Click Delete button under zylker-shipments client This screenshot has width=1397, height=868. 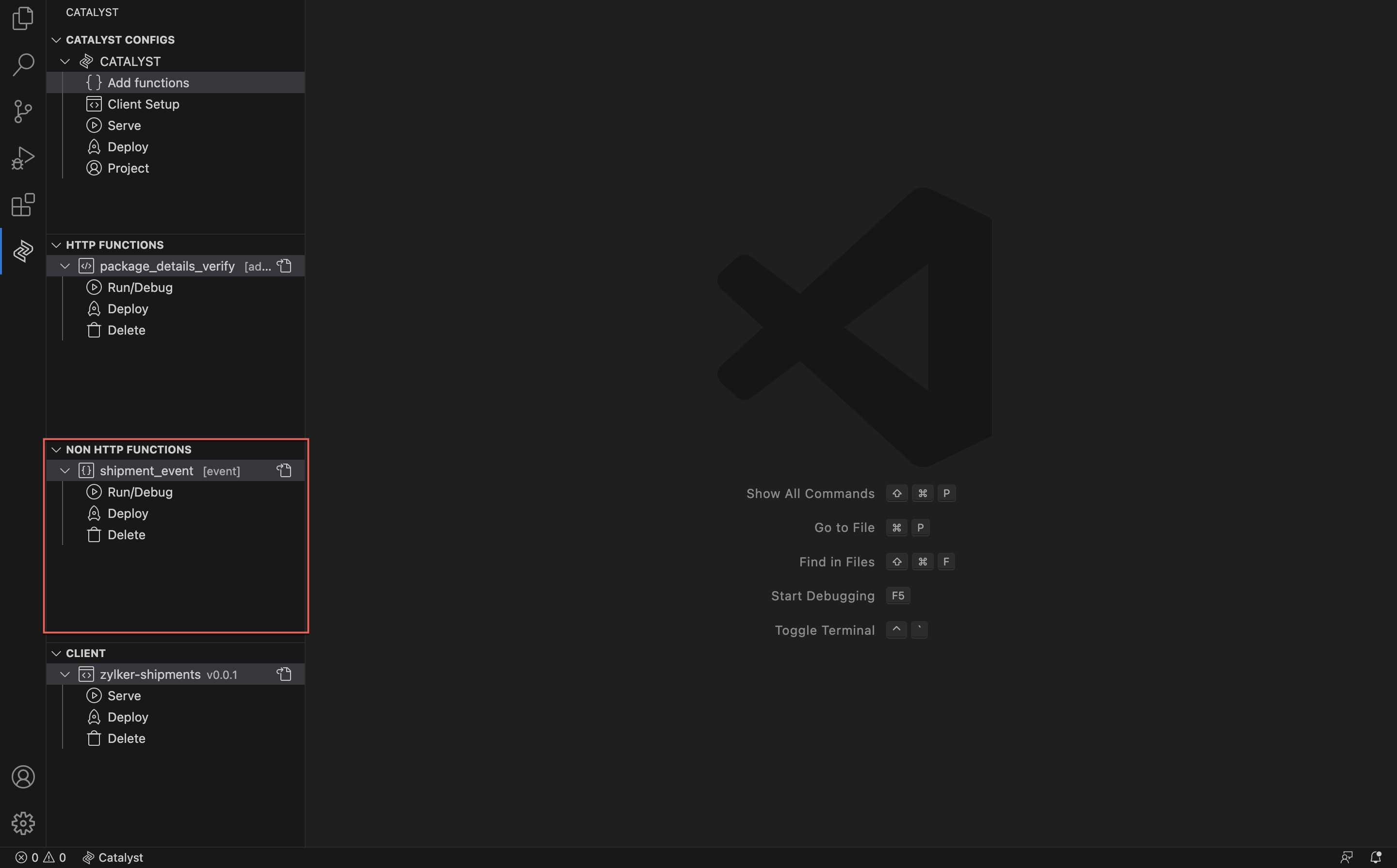[x=125, y=738]
